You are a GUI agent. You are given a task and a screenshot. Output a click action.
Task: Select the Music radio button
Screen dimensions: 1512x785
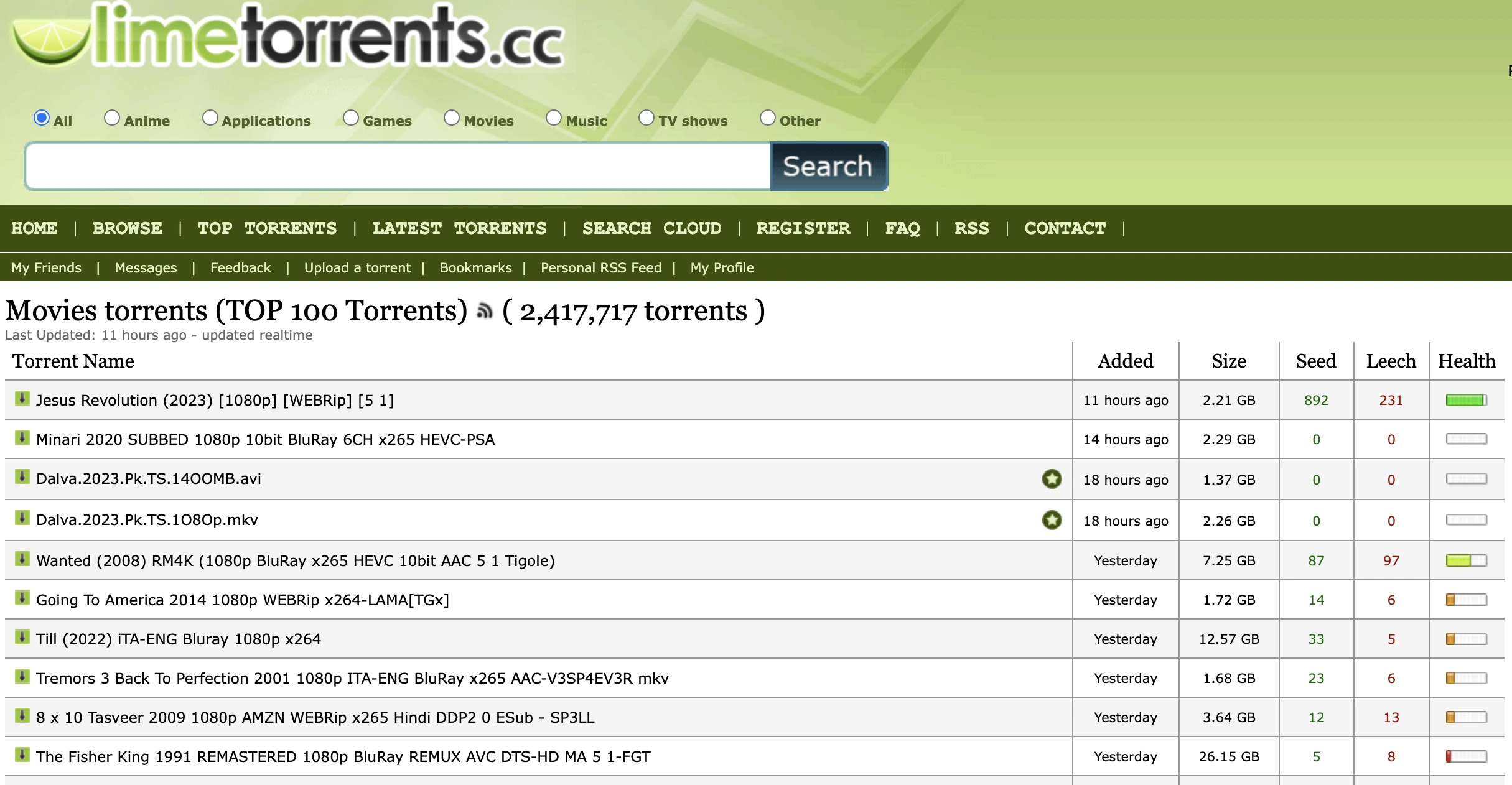[x=554, y=118]
